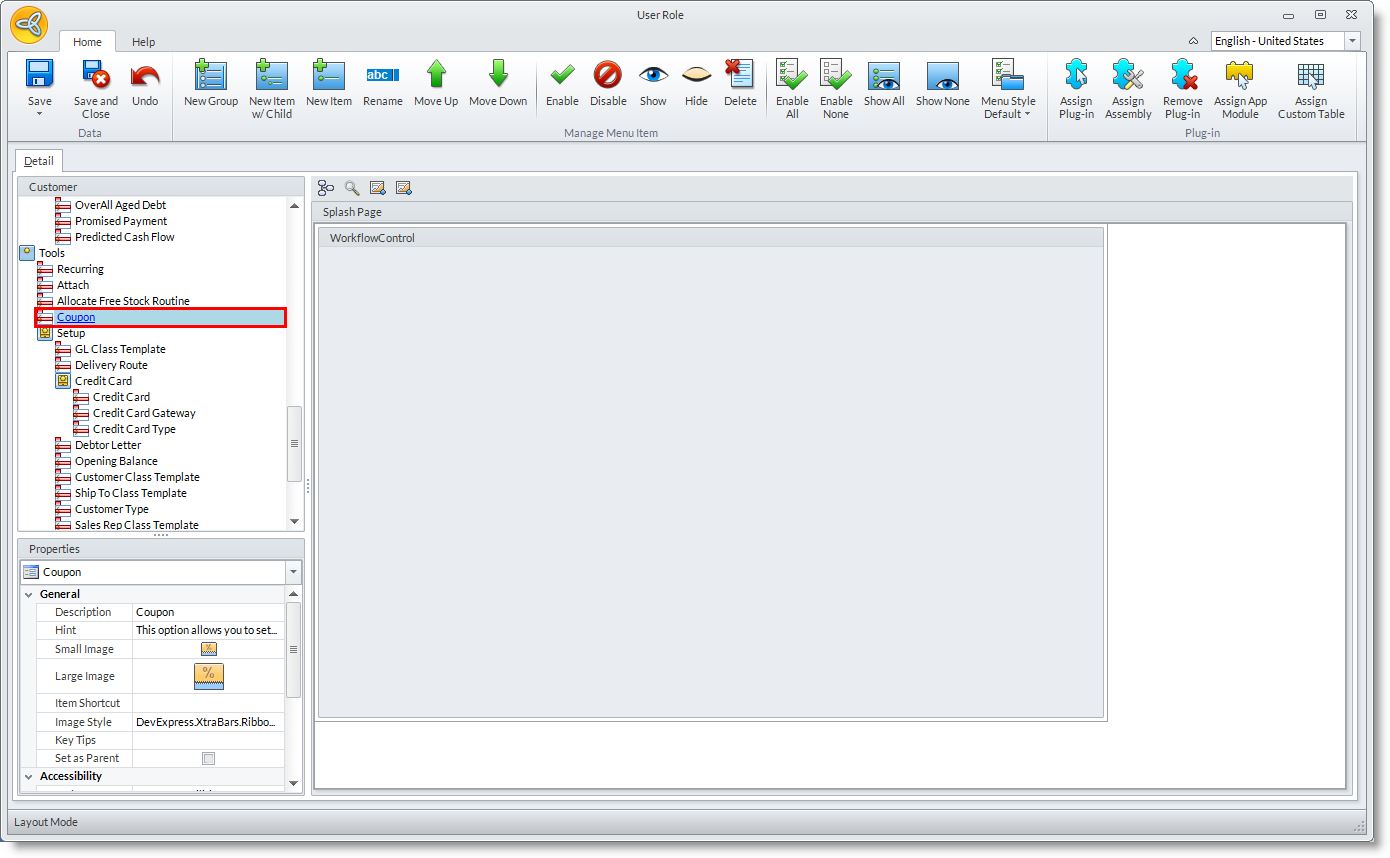Create a New Group from the ribbon
Viewport: 1390px width, 858px height.
(211, 76)
